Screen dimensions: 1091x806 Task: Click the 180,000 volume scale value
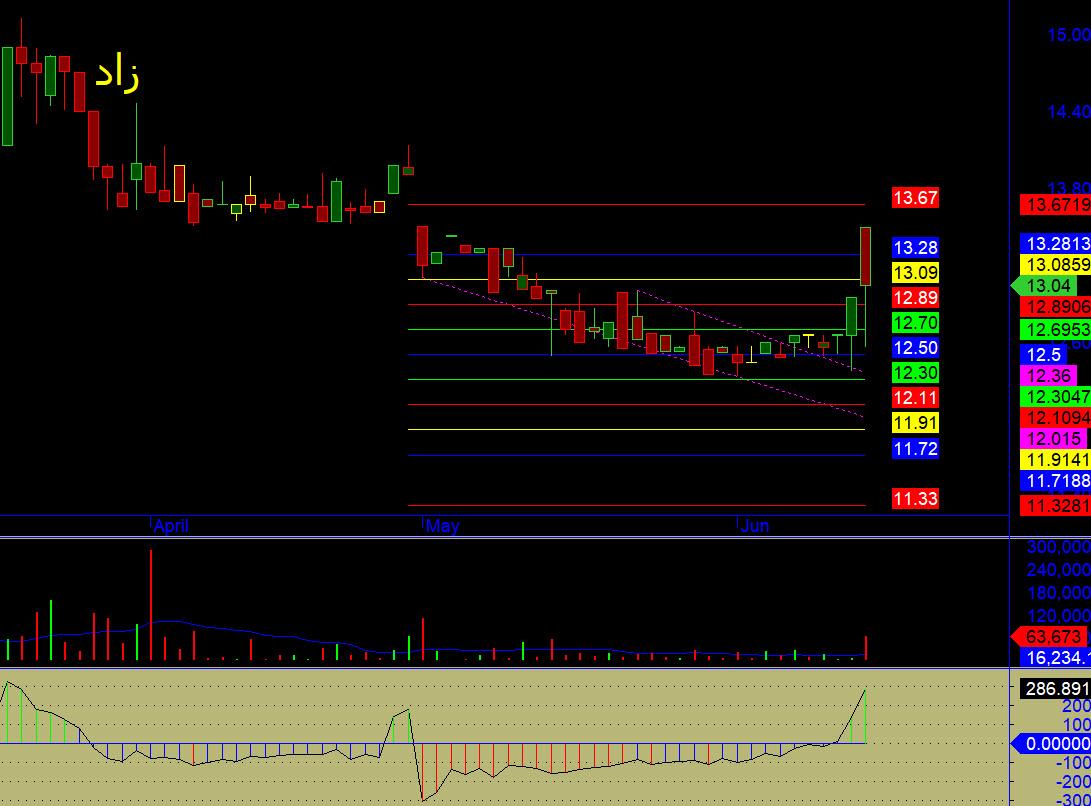point(1058,593)
